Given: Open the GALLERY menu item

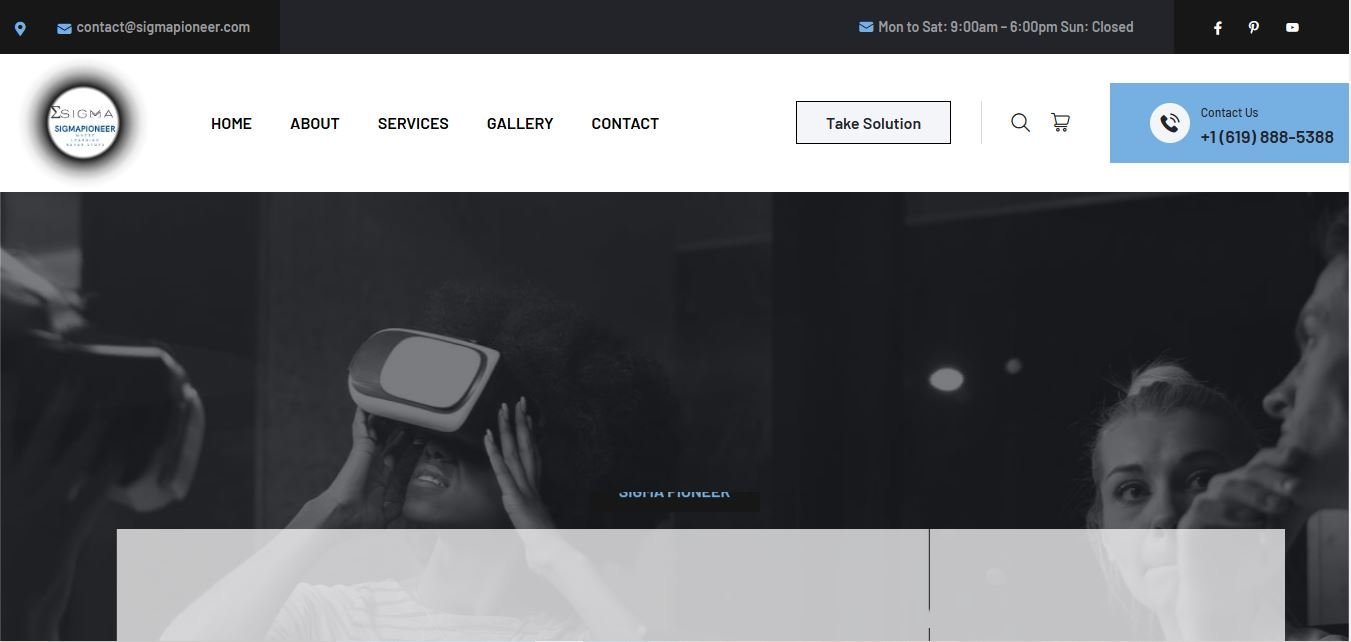Looking at the screenshot, I should [520, 123].
